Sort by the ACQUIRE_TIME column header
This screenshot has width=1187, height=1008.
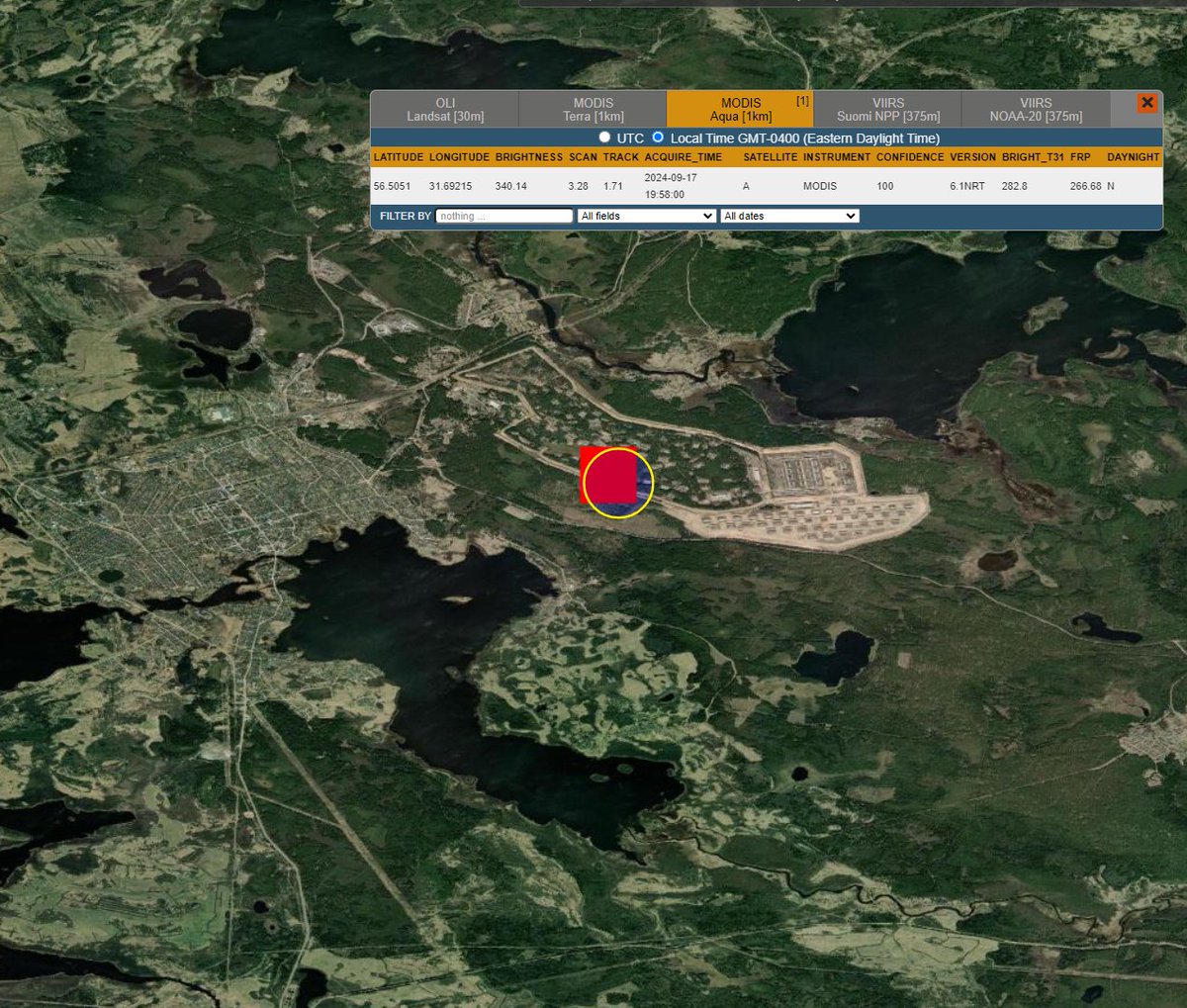(685, 156)
